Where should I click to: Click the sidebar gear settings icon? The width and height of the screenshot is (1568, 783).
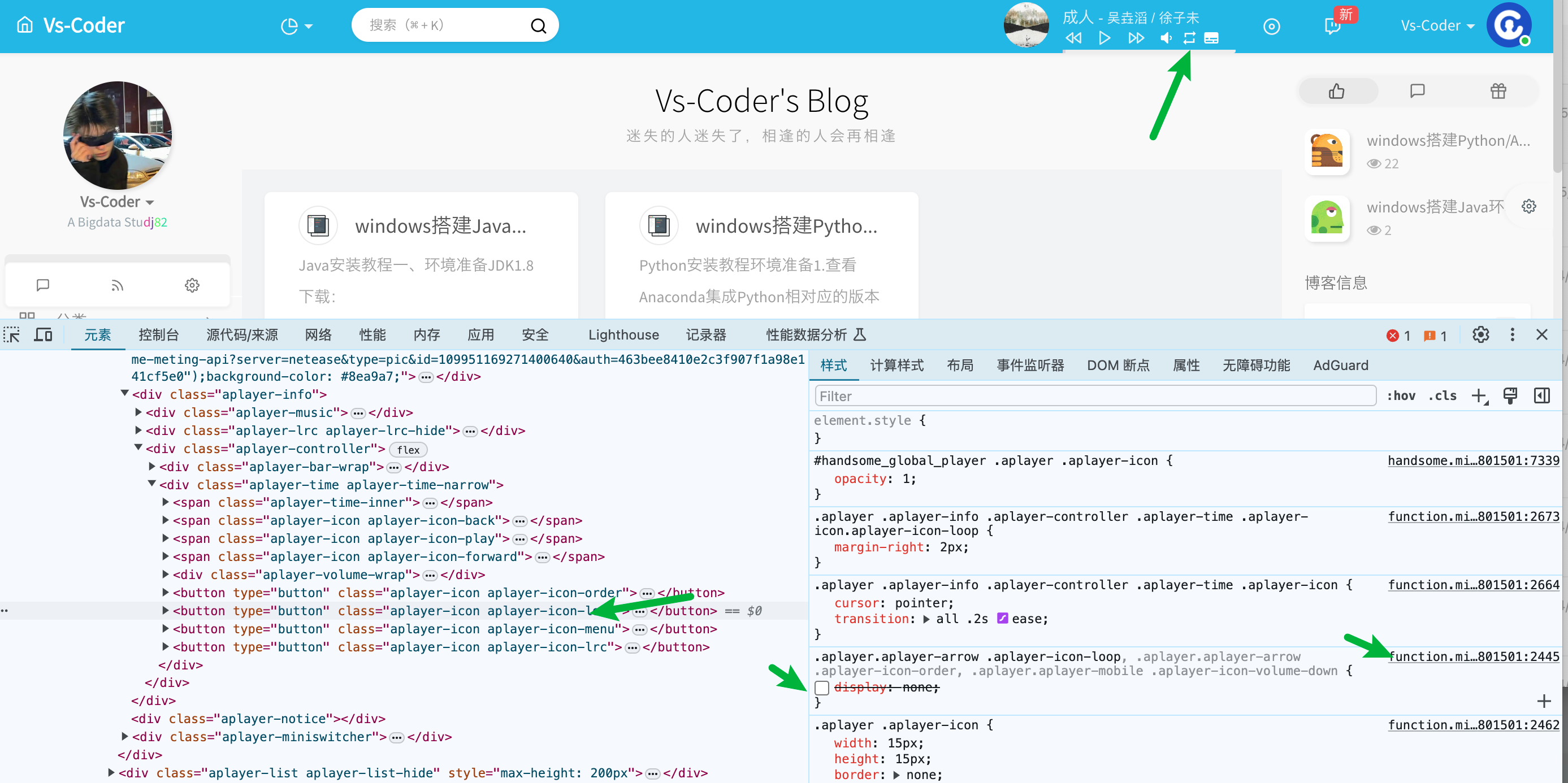[192, 285]
